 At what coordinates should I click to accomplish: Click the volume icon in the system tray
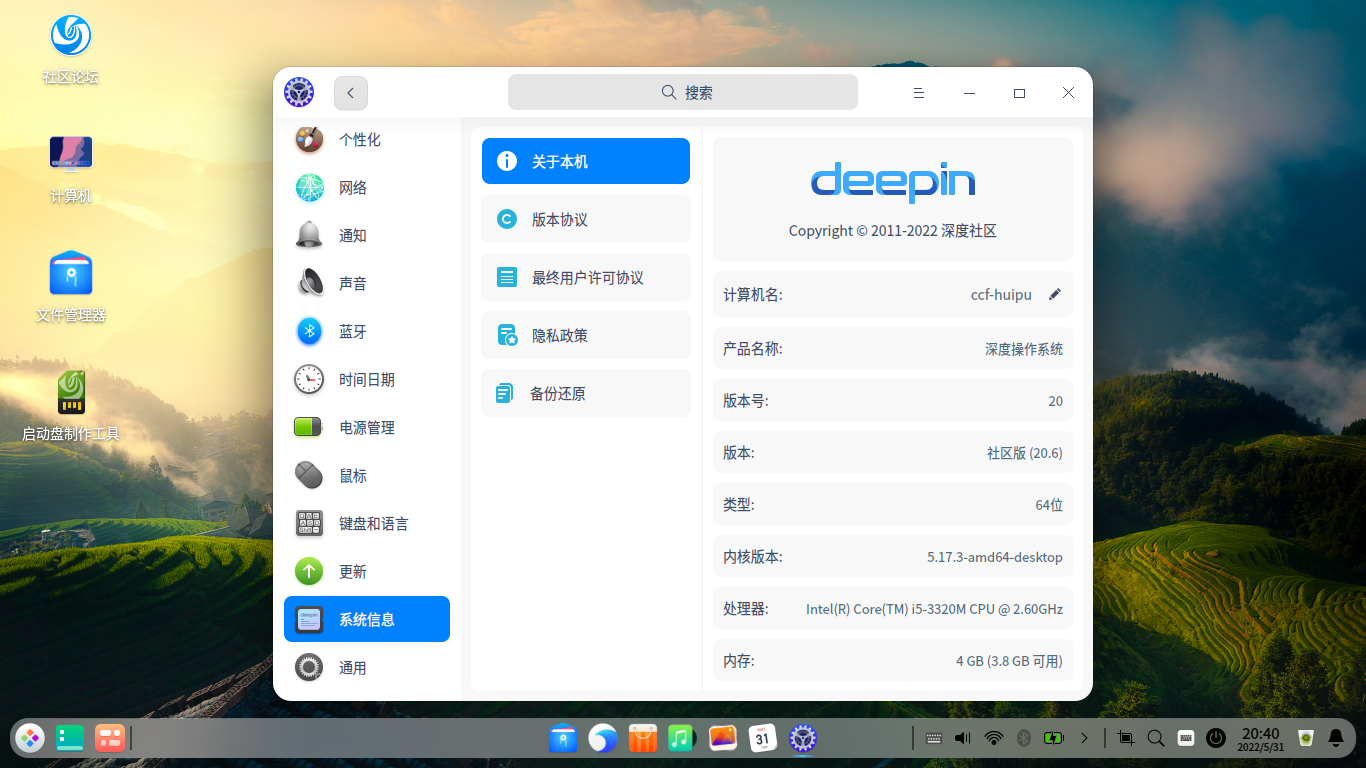(962, 738)
